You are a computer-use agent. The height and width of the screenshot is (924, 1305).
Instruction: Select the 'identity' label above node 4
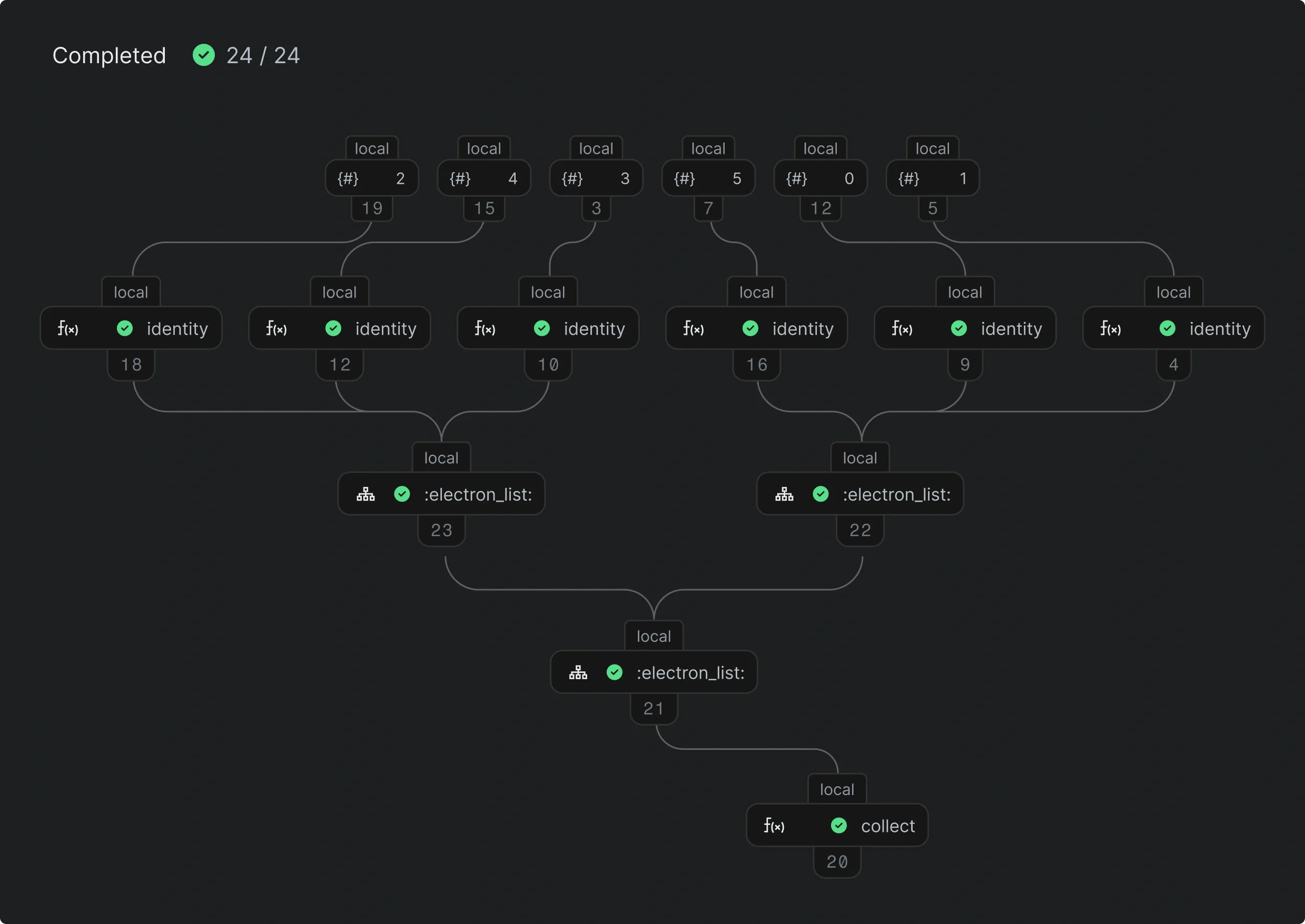pyautogui.click(x=1220, y=329)
